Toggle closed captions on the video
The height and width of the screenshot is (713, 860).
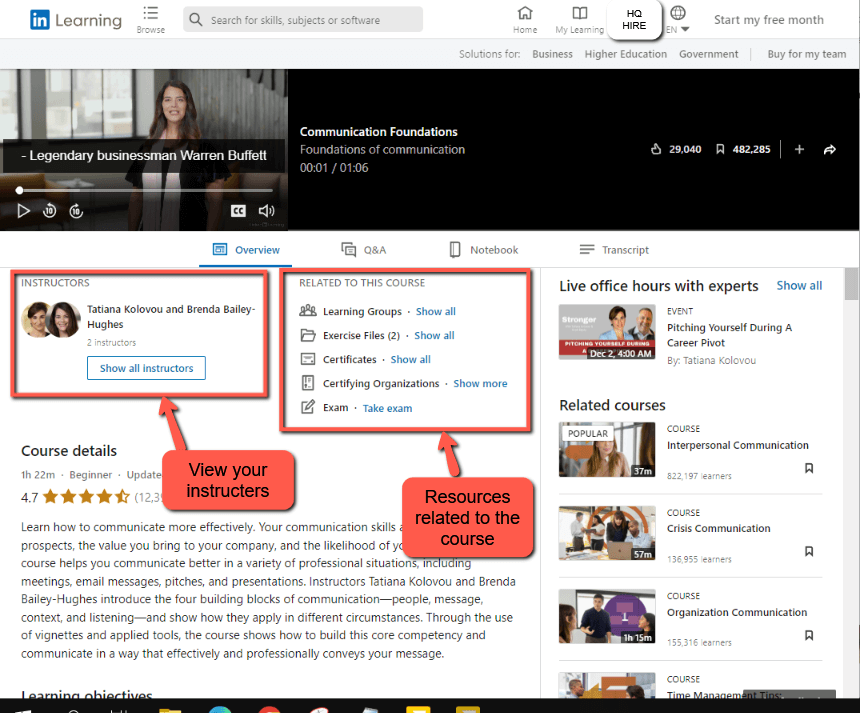click(238, 211)
